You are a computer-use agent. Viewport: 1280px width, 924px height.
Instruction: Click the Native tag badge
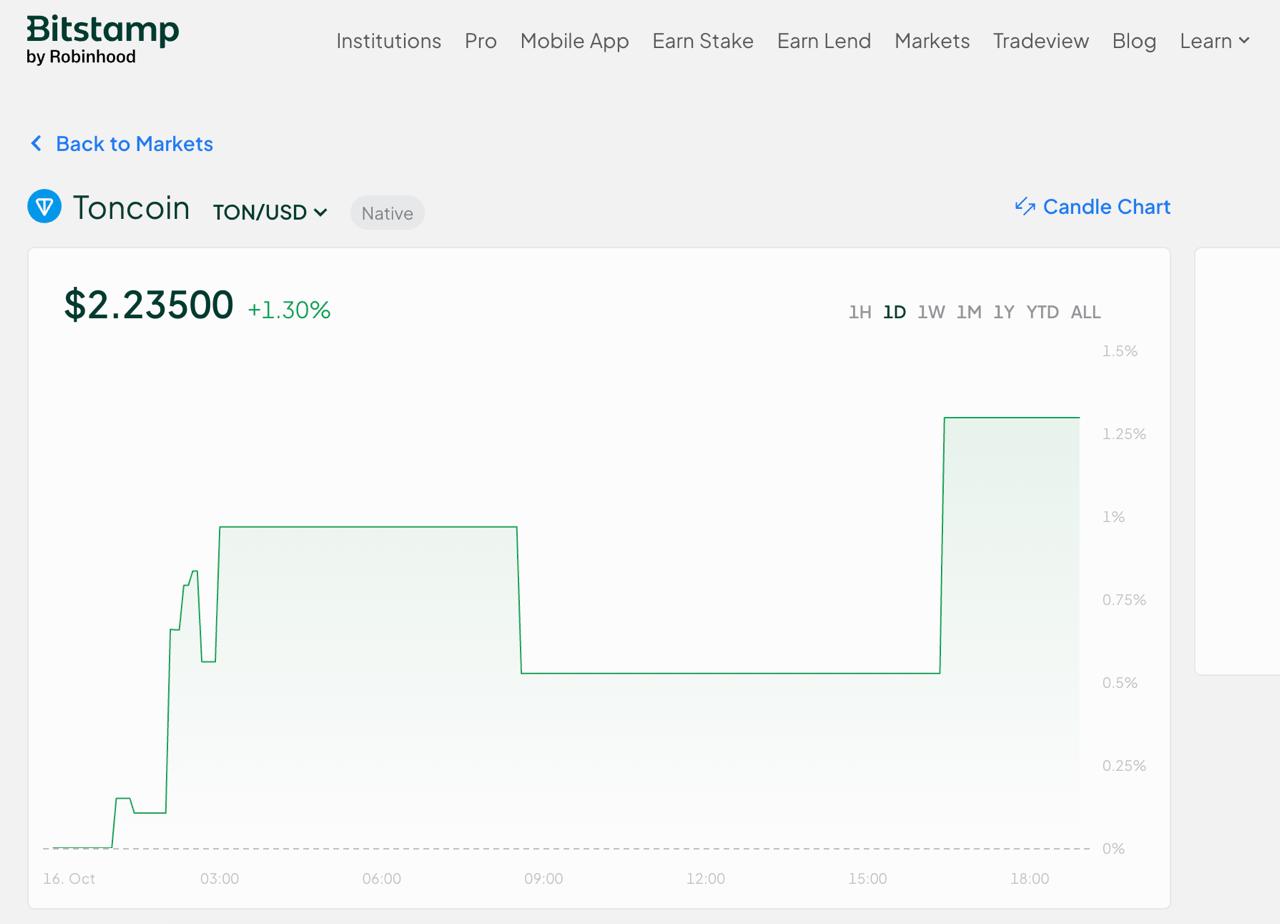pos(387,213)
